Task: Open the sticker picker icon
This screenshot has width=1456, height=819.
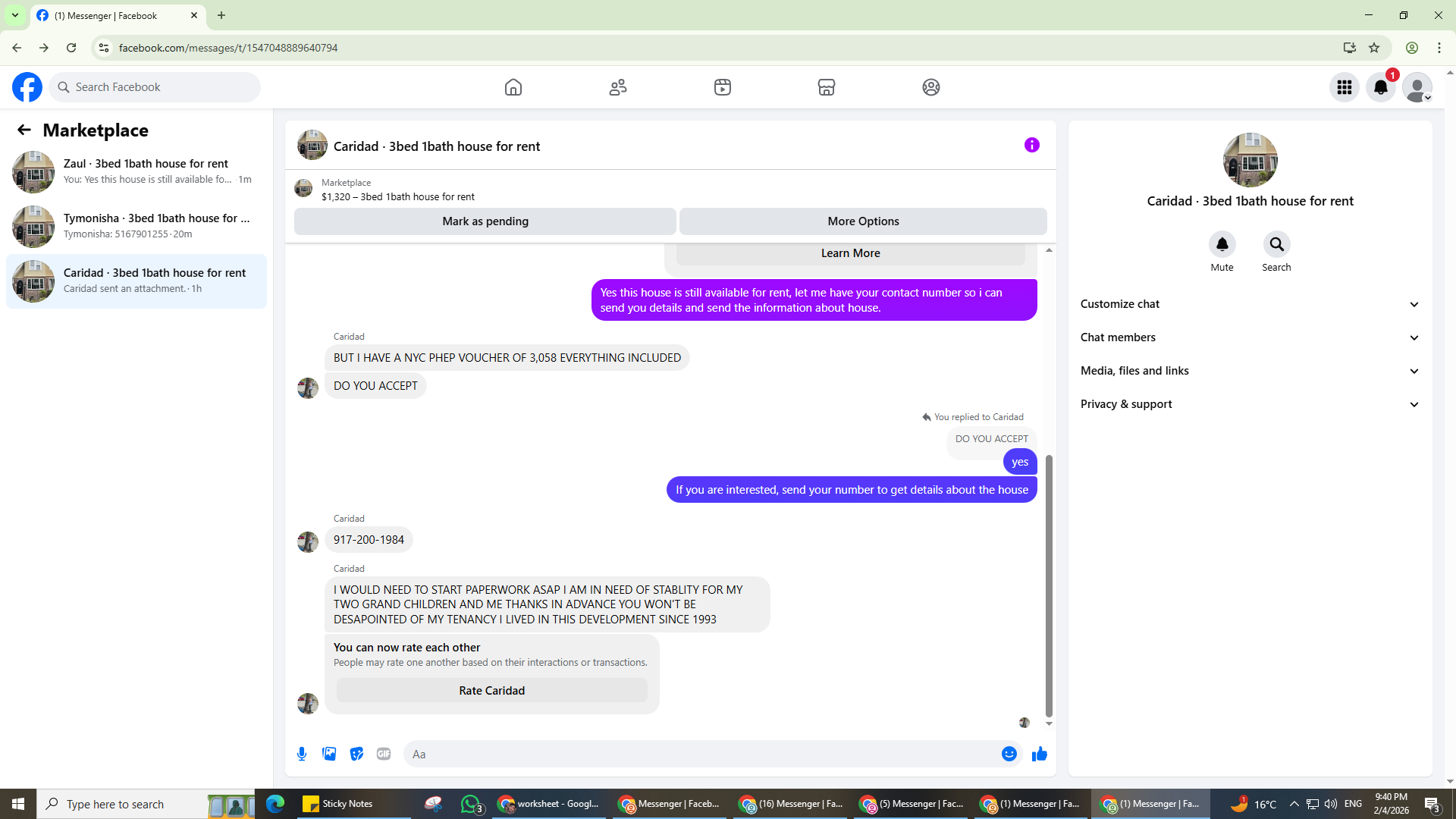Action: coord(356,754)
